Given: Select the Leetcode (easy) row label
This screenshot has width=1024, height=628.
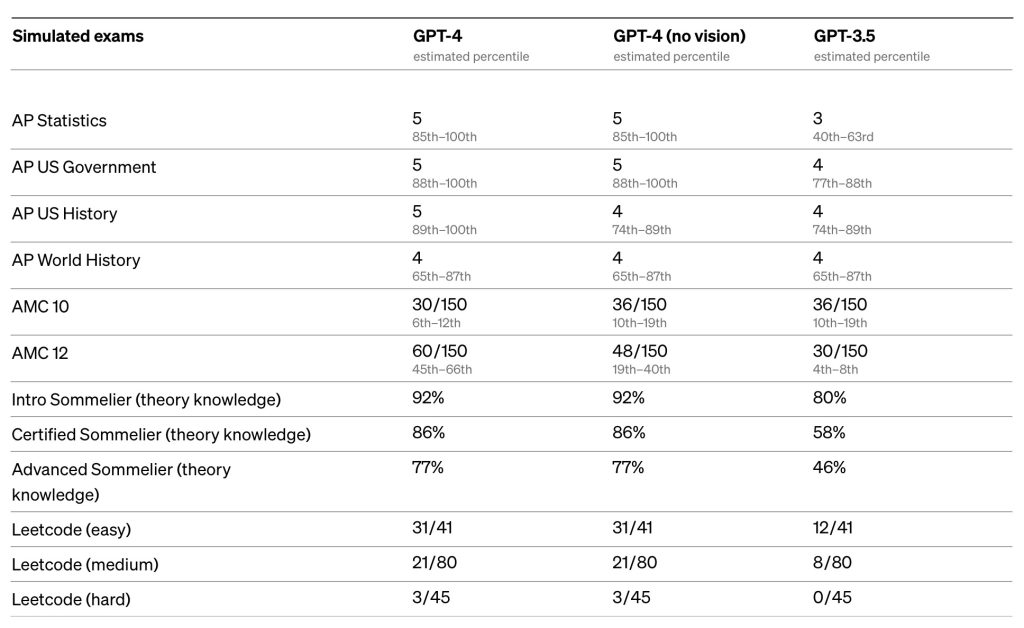Looking at the screenshot, I should (71, 529).
